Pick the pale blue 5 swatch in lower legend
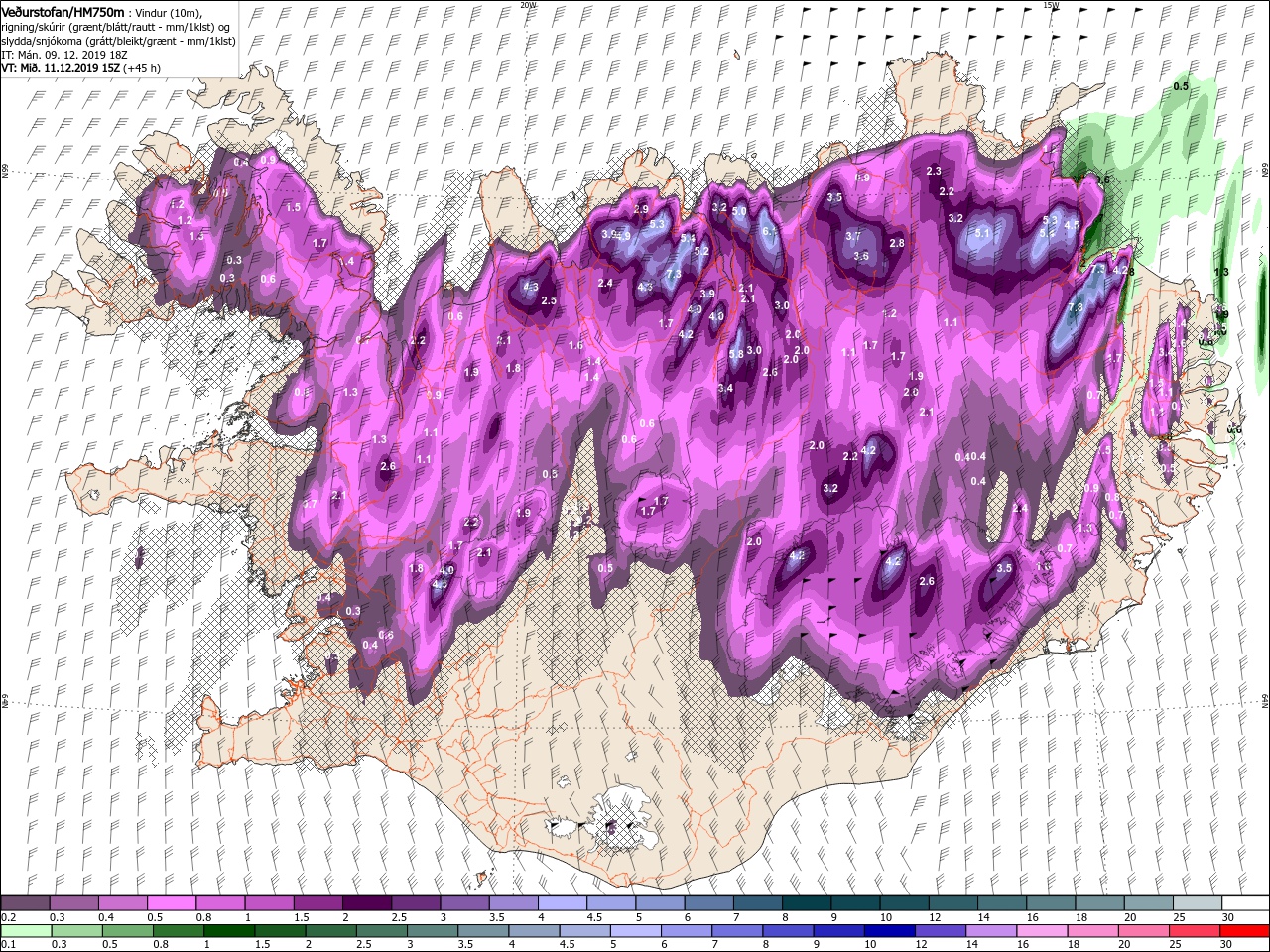The width and height of the screenshot is (1270, 952). click(634, 930)
